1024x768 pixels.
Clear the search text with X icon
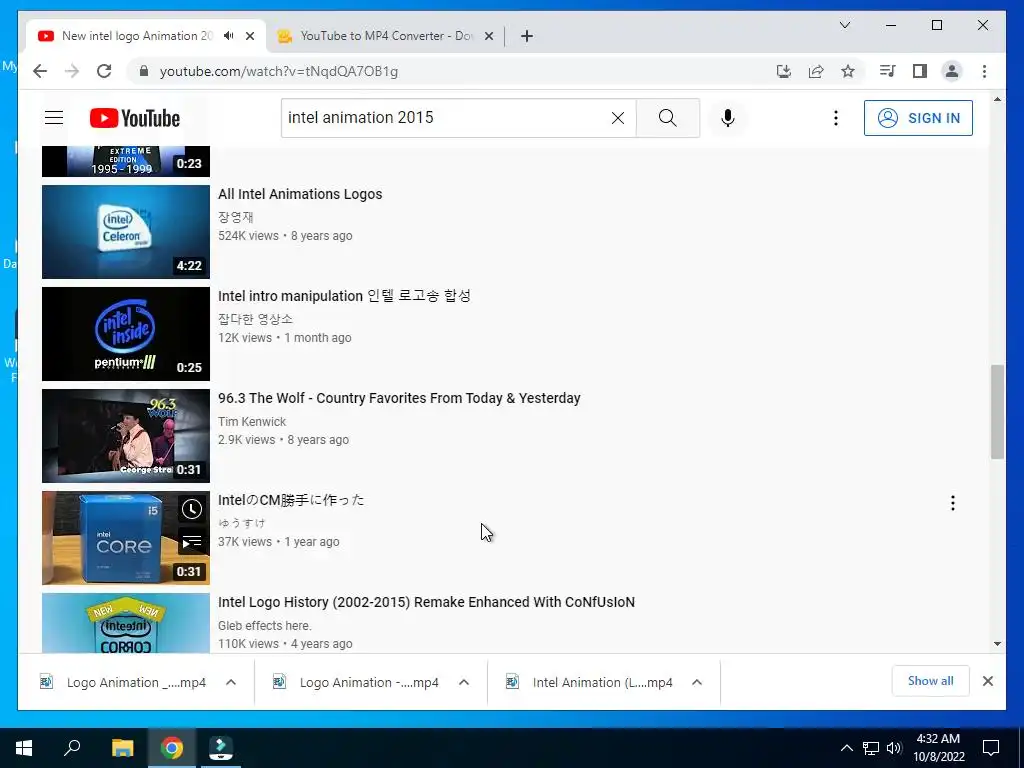pyautogui.click(x=618, y=118)
